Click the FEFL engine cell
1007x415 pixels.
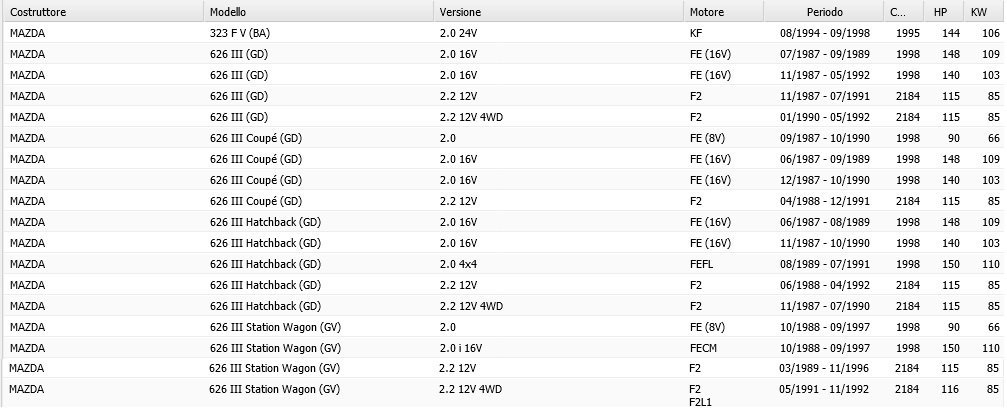[x=701, y=264]
